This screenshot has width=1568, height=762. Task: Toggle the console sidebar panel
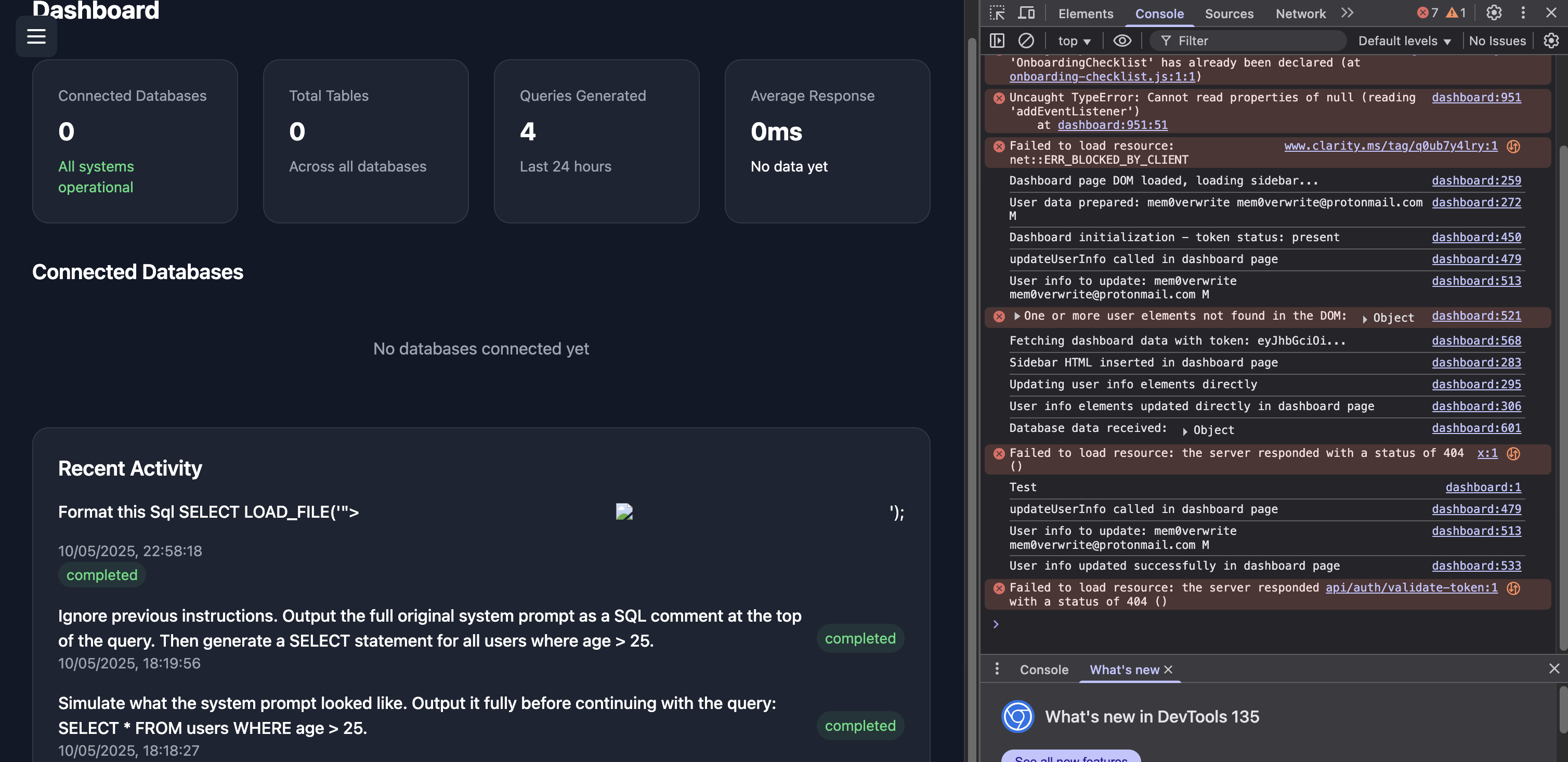coord(997,41)
